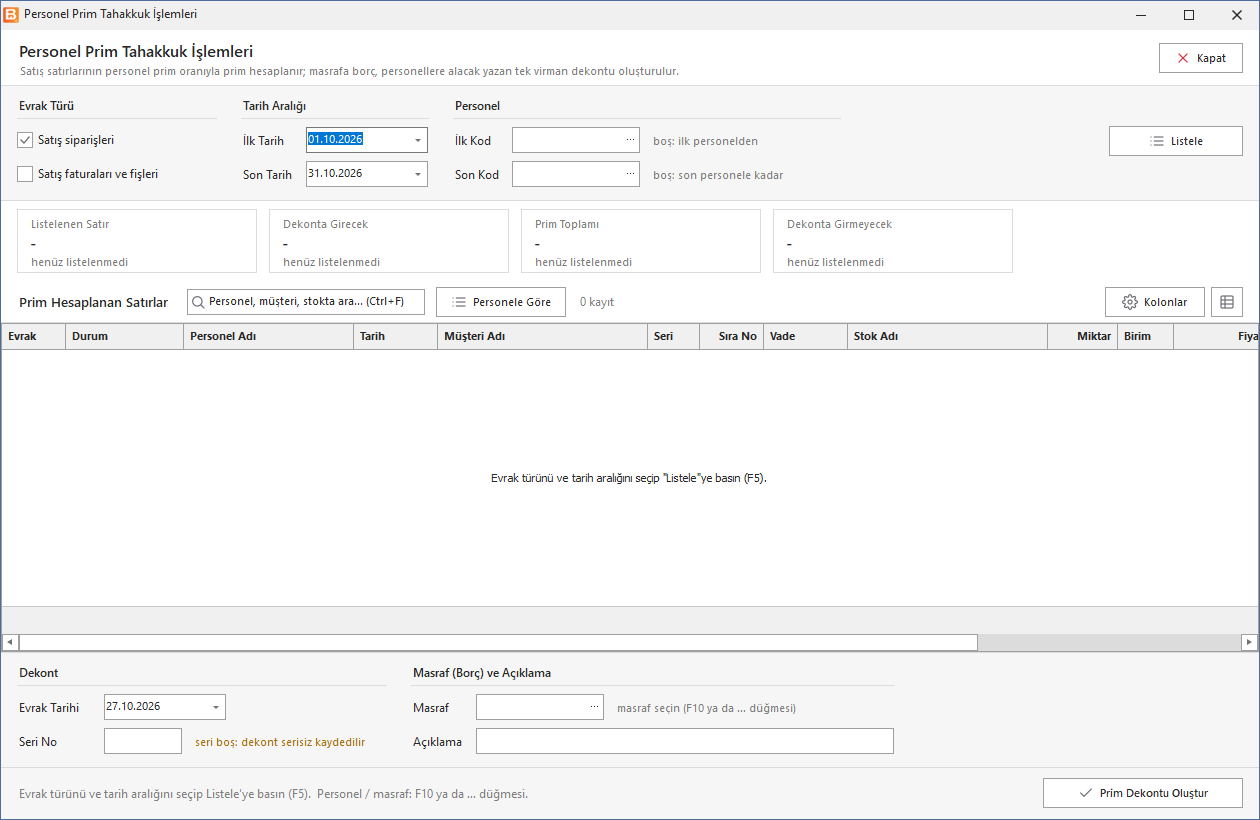Sort by the Personel Adı column header
This screenshot has width=1260, height=820.
[x=269, y=336]
